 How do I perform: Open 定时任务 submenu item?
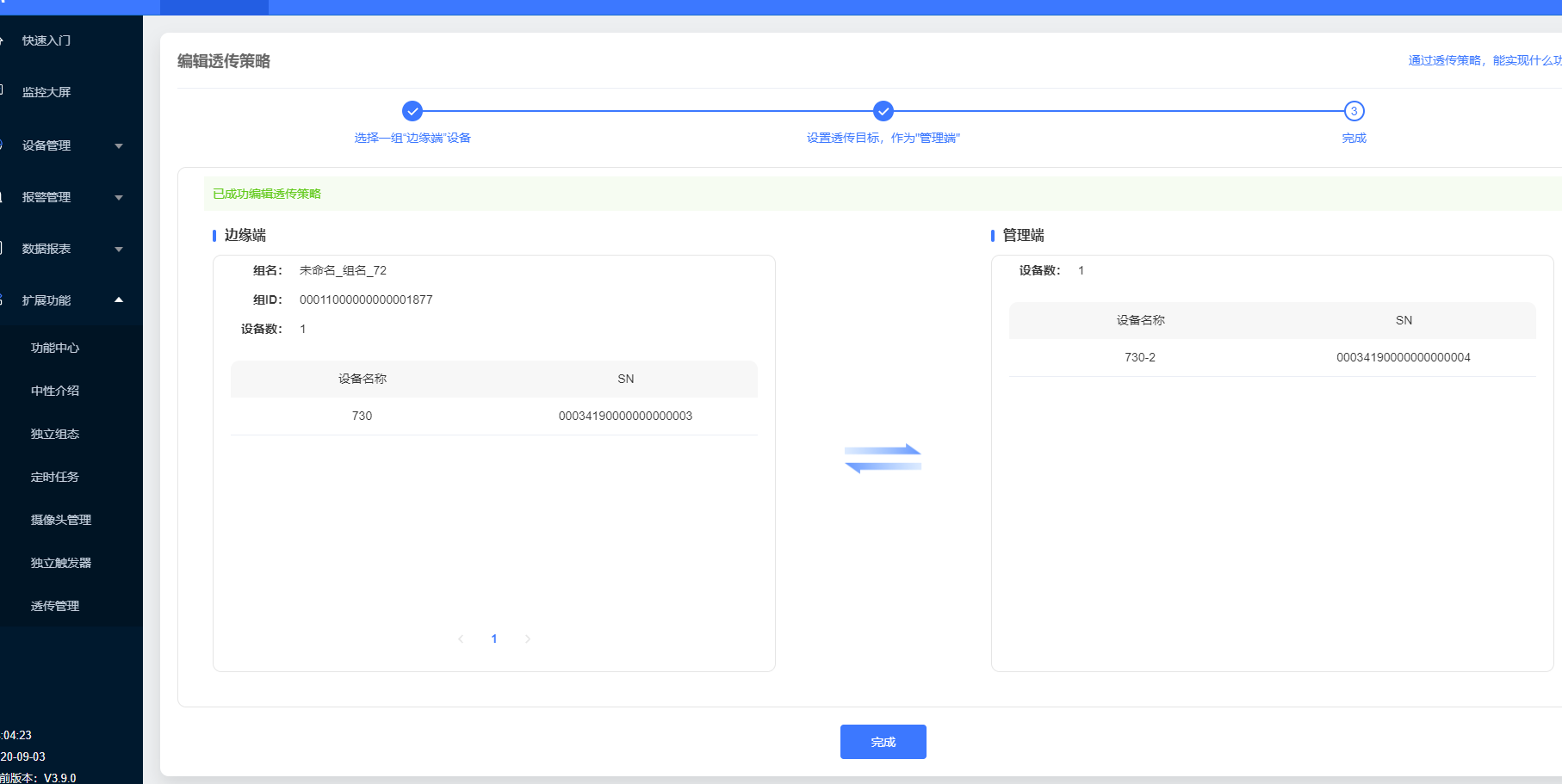55,477
